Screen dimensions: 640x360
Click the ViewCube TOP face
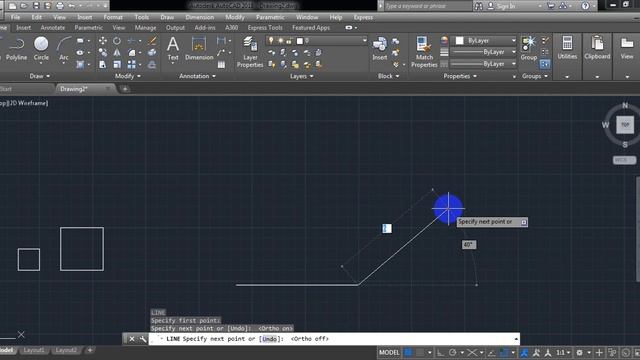click(625, 125)
